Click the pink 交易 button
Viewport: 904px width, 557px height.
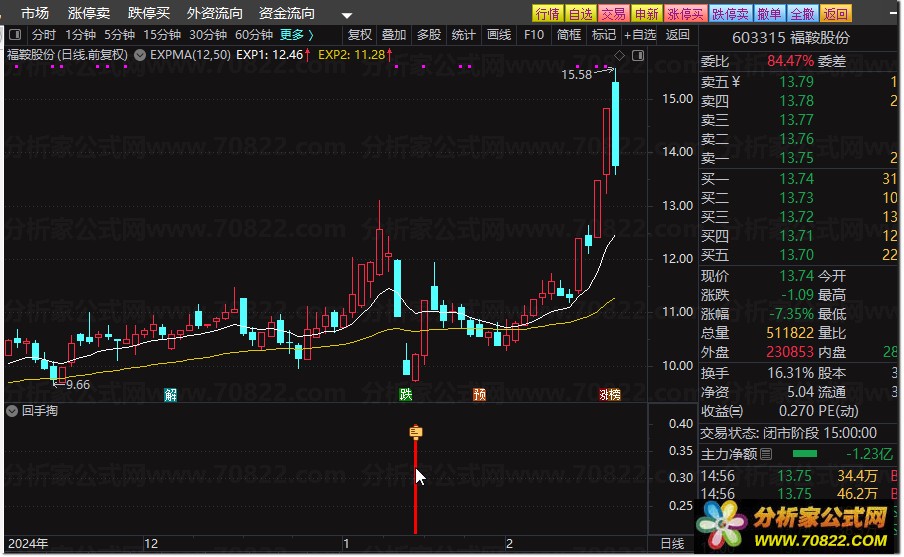point(613,13)
